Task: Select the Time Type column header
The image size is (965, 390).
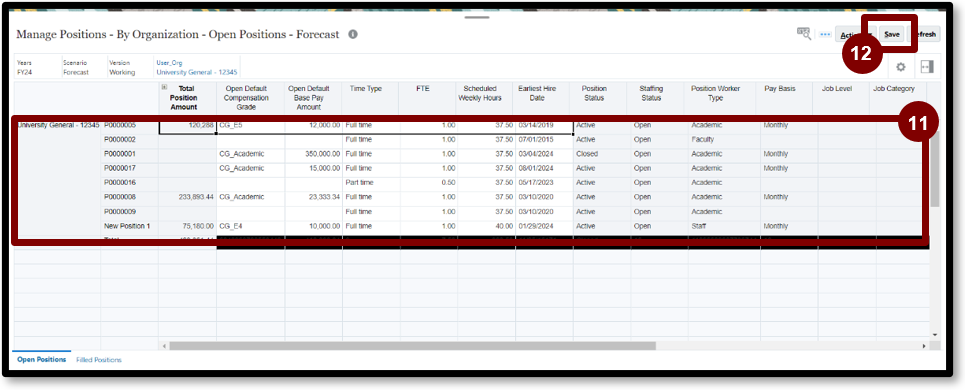Action: (370, 97)
